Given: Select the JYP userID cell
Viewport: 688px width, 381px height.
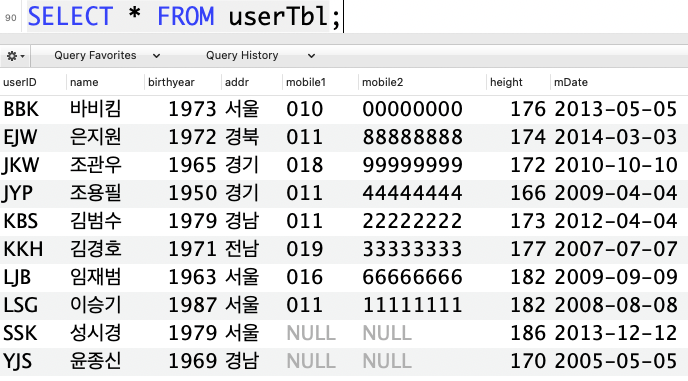Looking at the screenshot, I should point(18,194).
